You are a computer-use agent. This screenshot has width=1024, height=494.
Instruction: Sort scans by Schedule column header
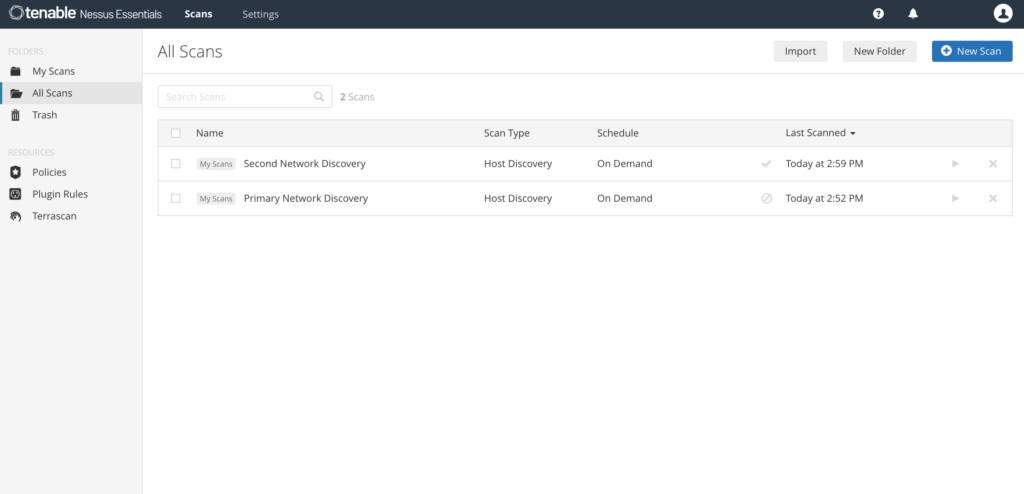tap(618, 133)
